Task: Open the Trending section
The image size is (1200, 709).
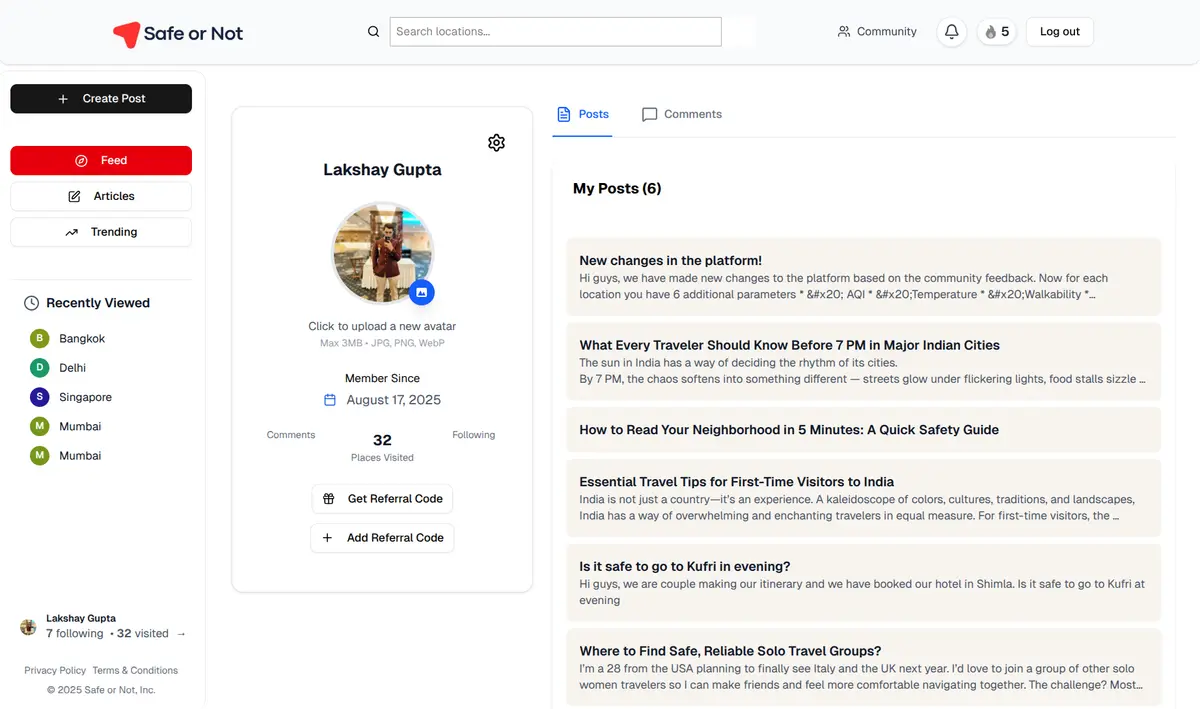Action: (x=101, y=232)
